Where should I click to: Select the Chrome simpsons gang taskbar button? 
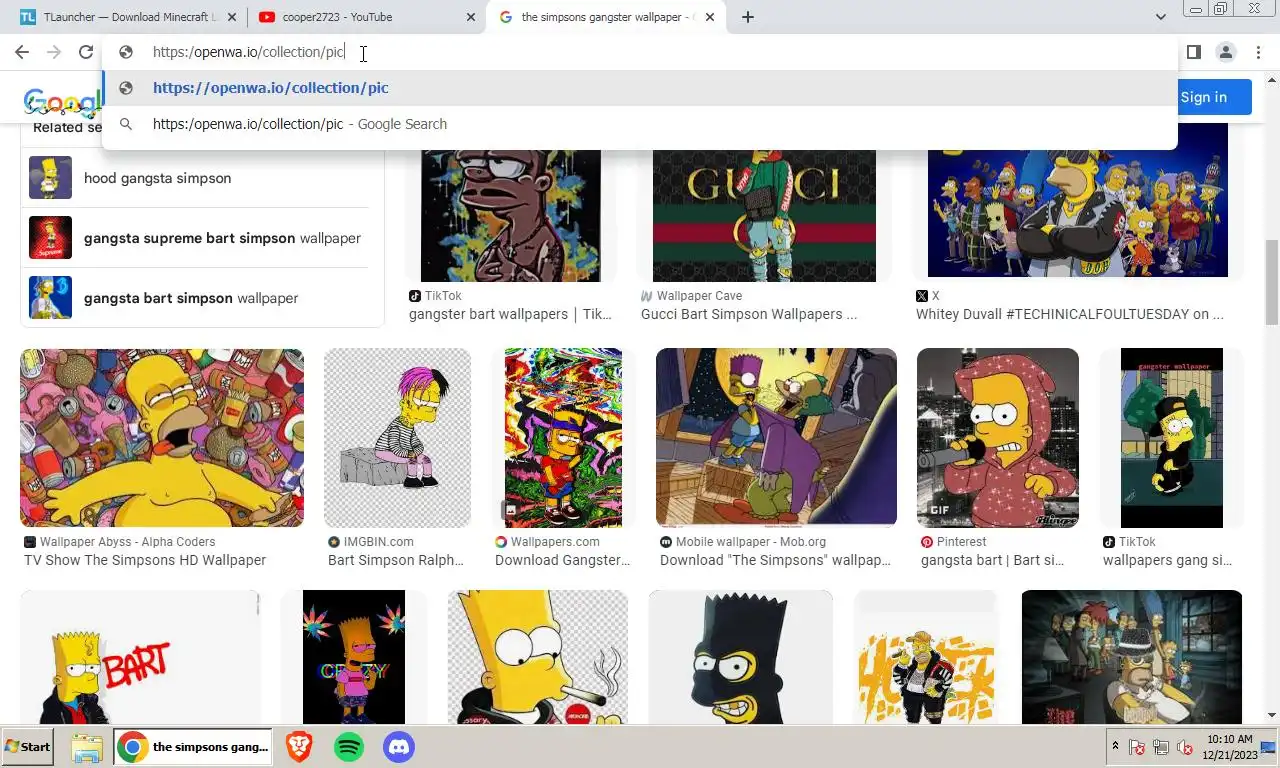(x=194, y=747)
